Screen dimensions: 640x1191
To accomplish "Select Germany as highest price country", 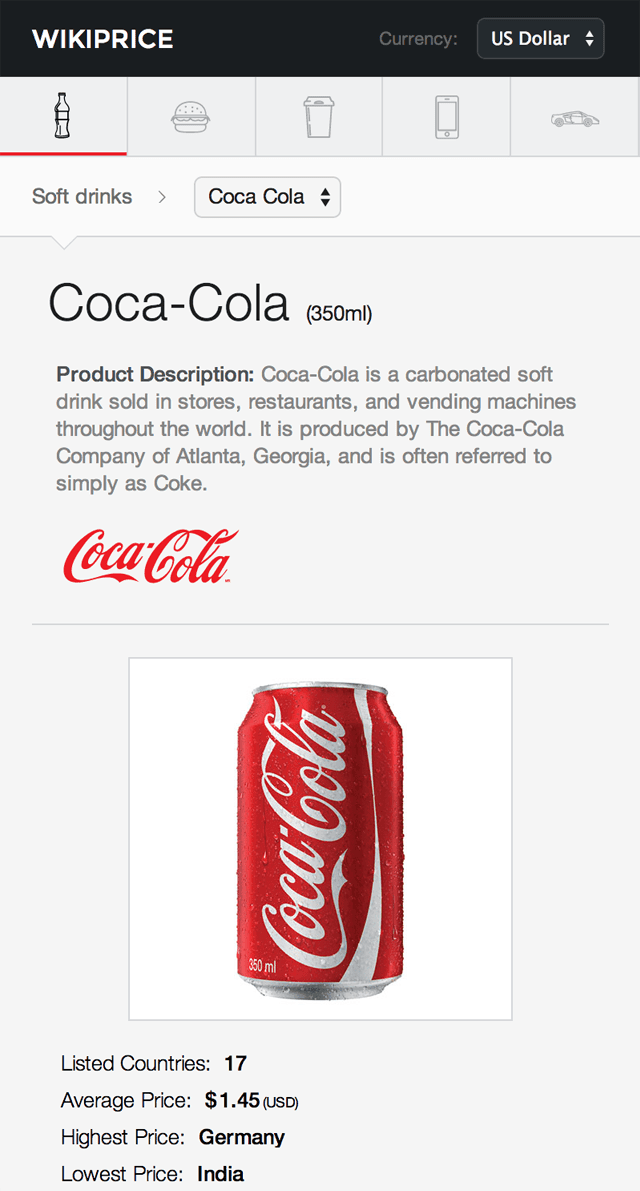I will tap(242, 1137).
